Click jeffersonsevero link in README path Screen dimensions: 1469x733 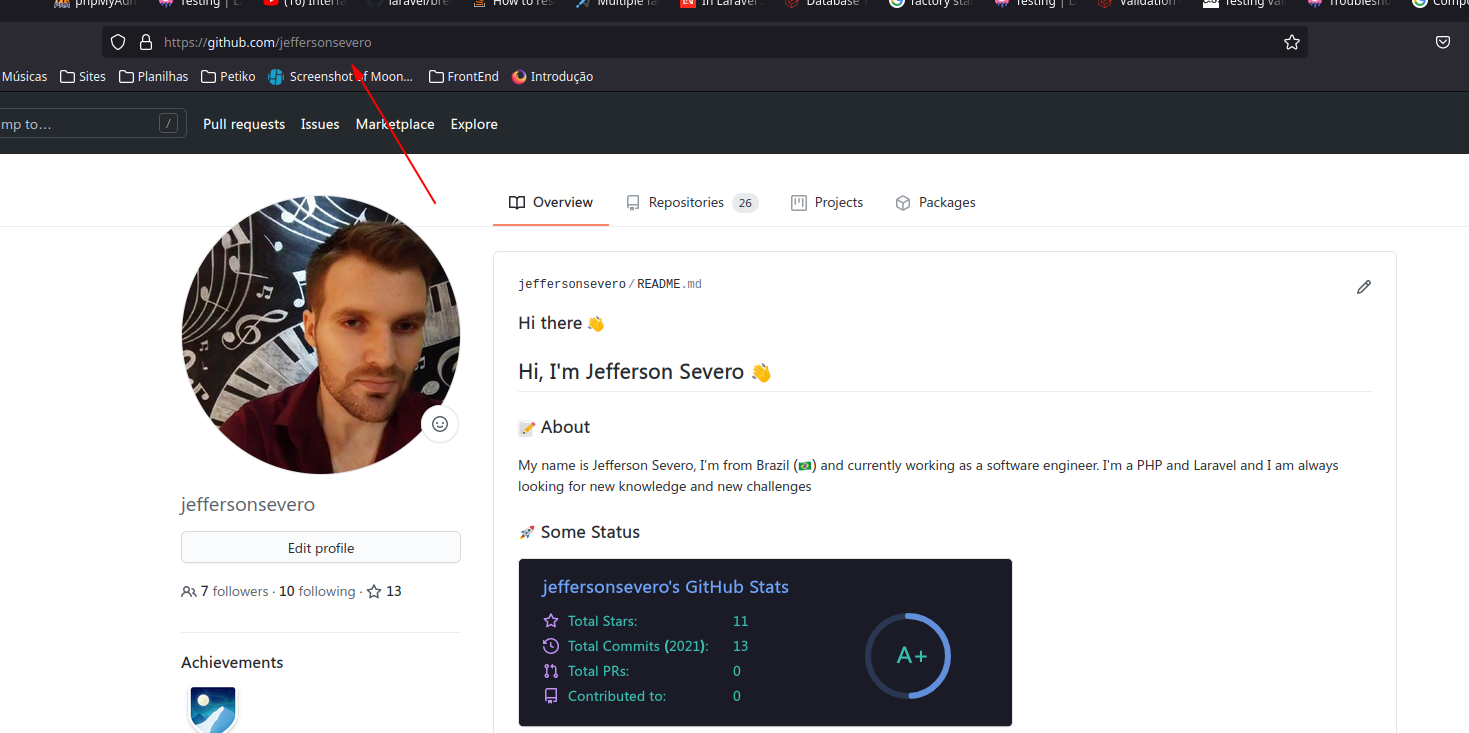[572, 284]
